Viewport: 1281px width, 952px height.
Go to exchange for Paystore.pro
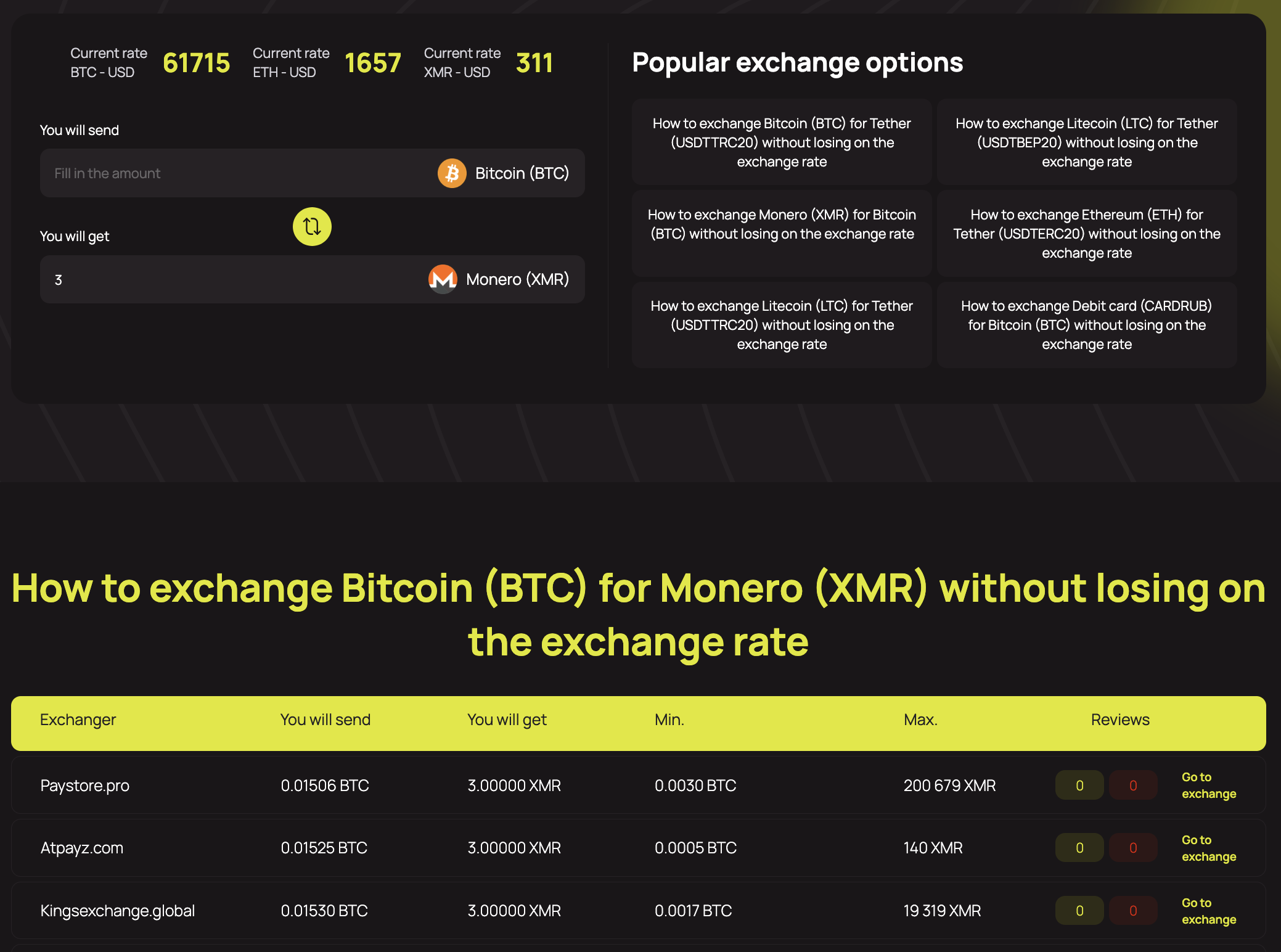click(1209, 785)
